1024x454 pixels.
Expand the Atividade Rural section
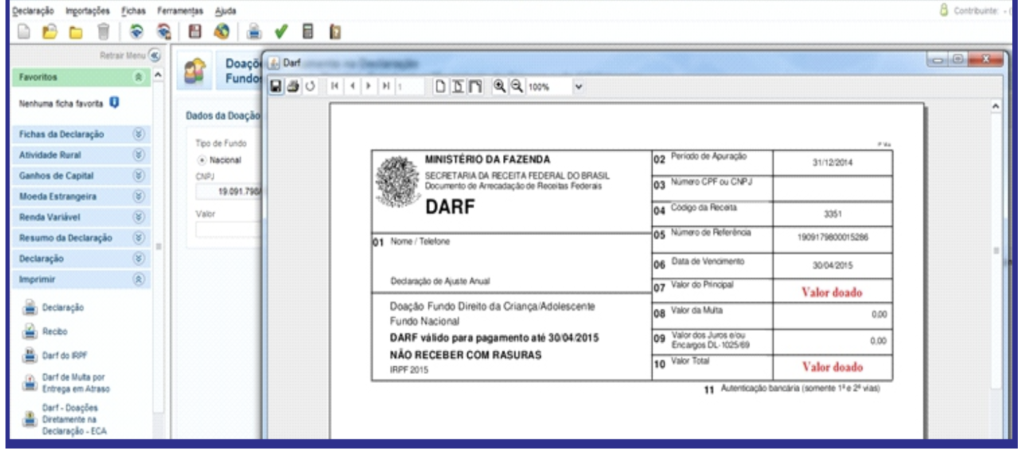tap(138, 155)
